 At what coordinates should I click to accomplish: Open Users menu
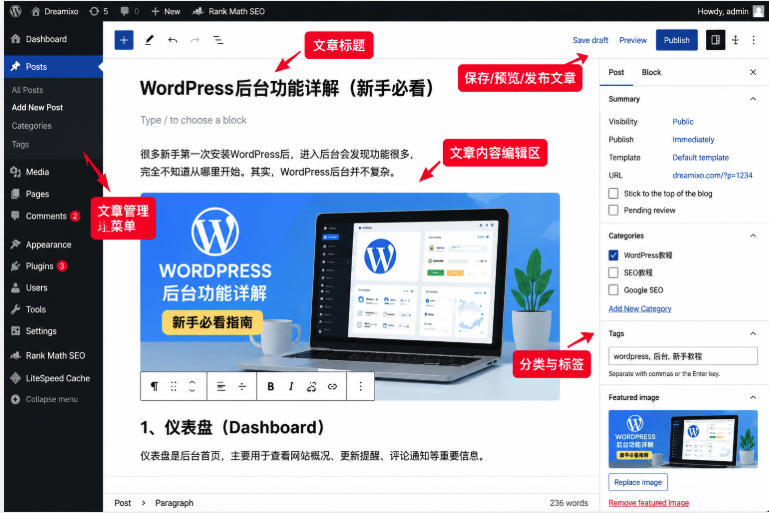pyautogui.click(x=53, y=287)
